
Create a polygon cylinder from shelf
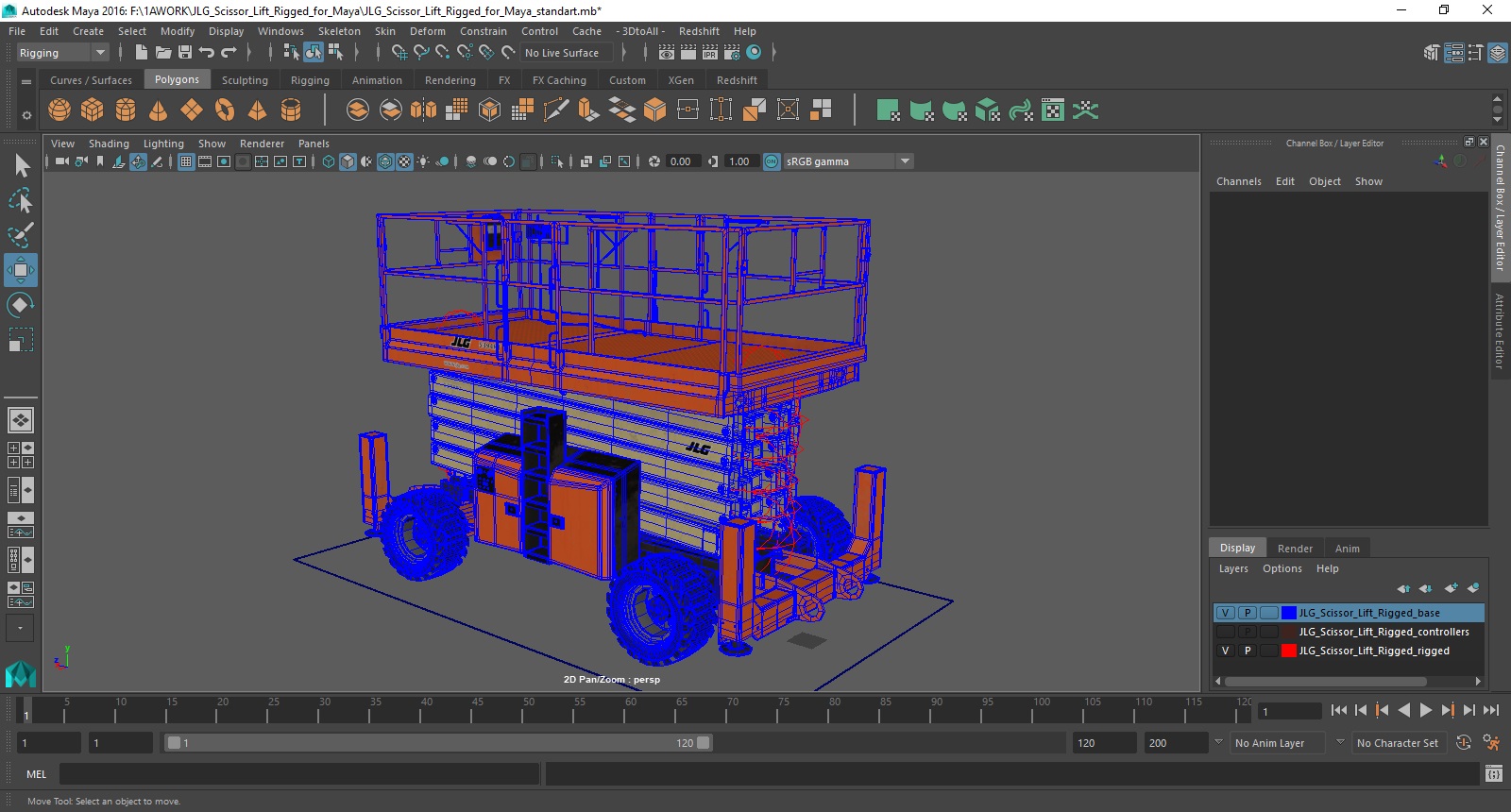pyautogui.click(x=126, y=110)
